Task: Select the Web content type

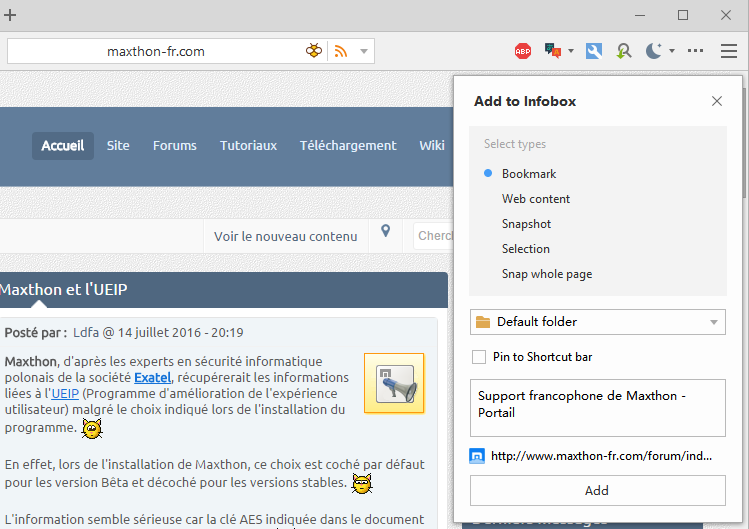Action: (535, 199)
